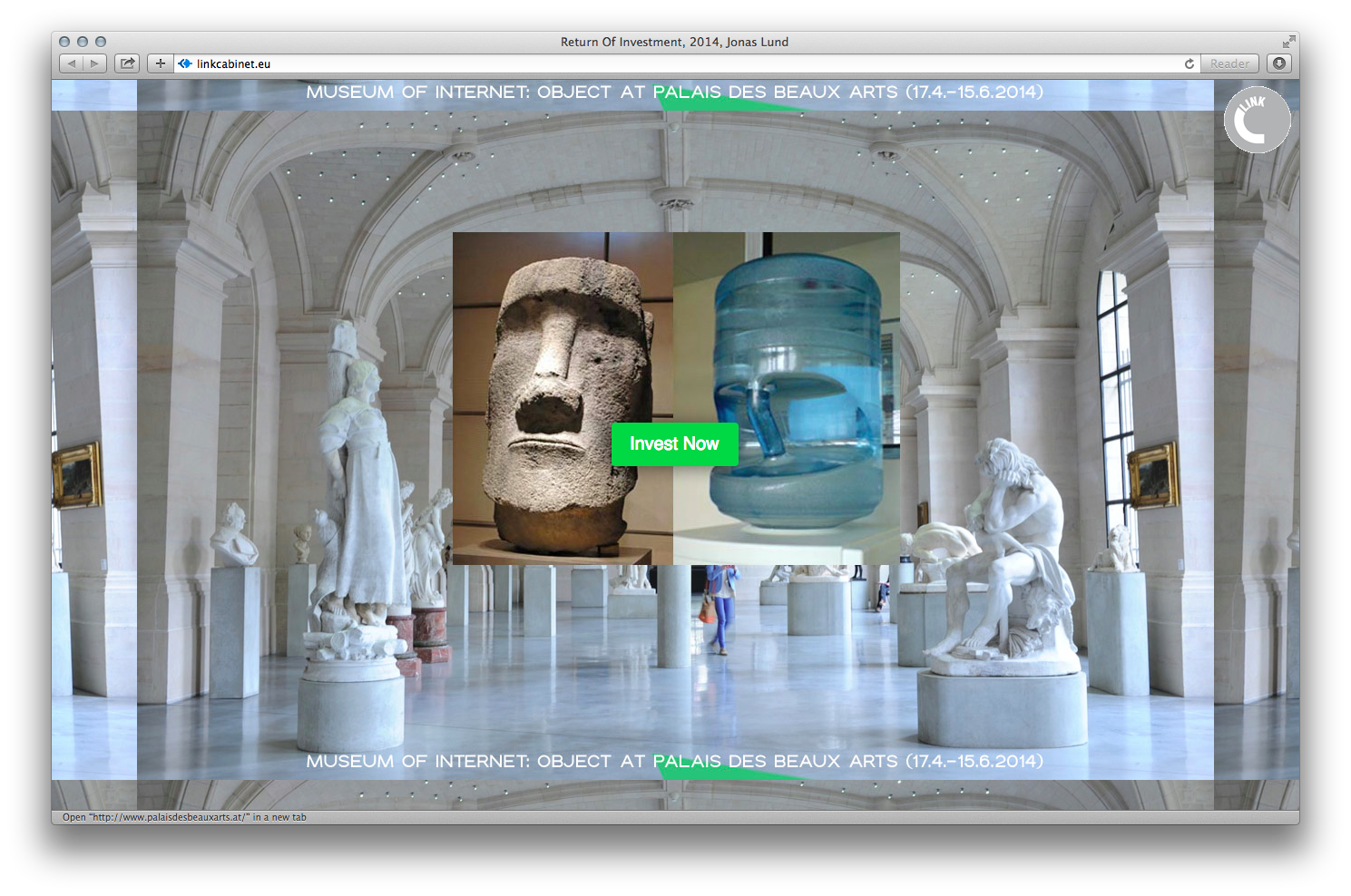Enter full screen via top-right arrows

click(x=1288, y=42)
